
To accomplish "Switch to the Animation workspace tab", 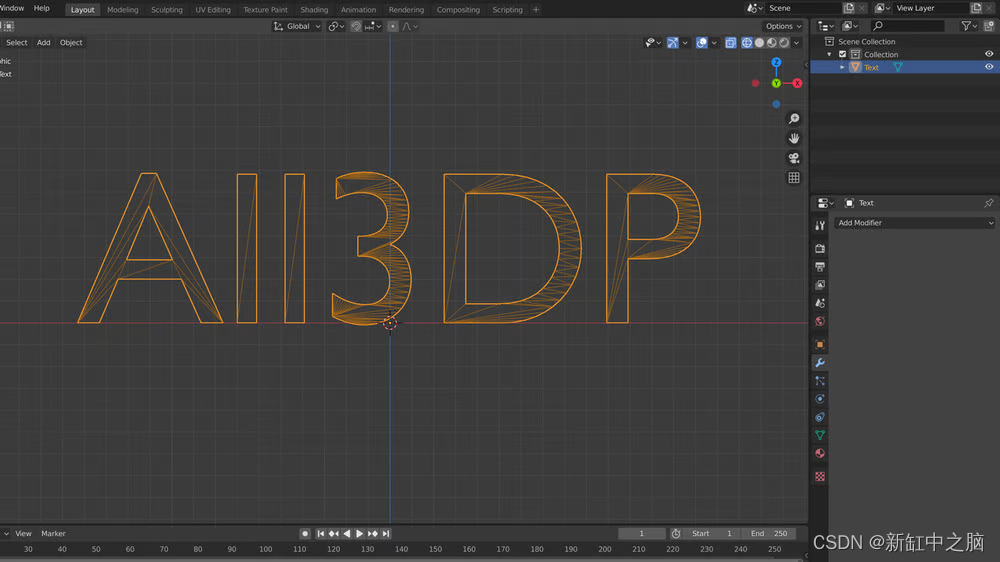I will (358, 10).
